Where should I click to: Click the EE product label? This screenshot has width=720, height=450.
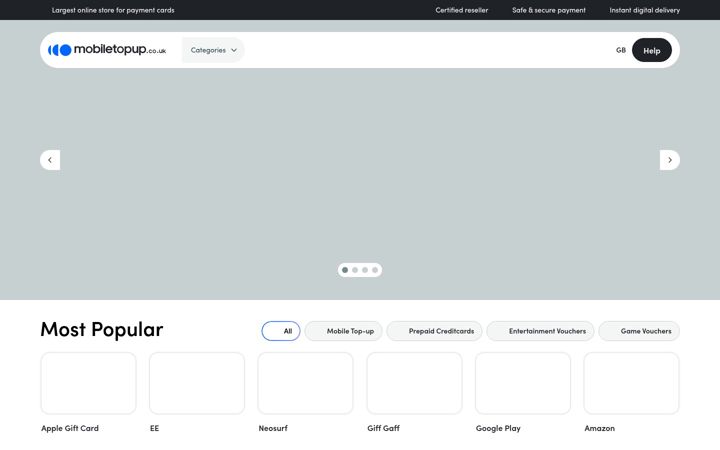point(154,428)
